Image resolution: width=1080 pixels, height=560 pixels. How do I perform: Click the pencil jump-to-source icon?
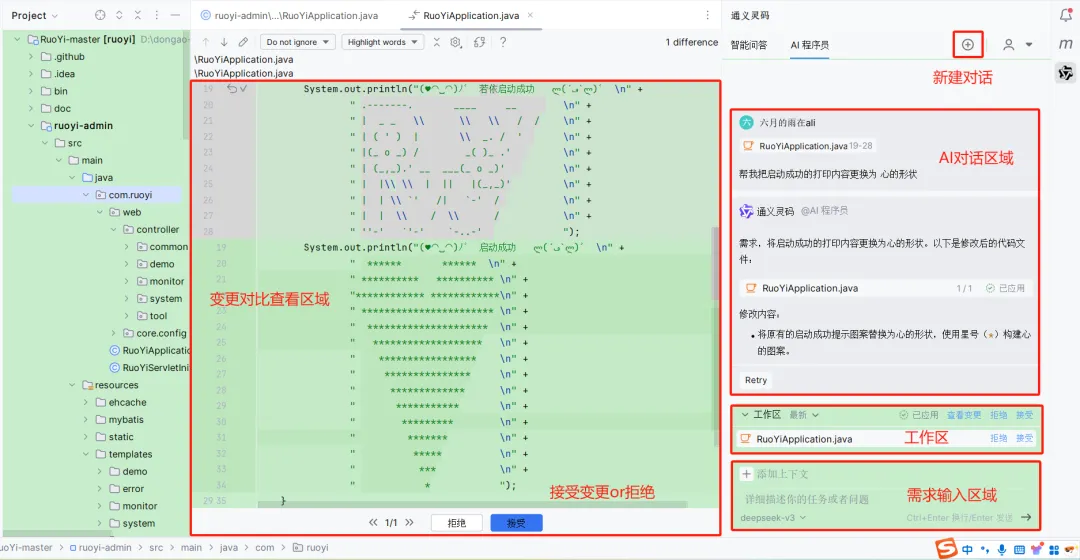coord(243,42)
